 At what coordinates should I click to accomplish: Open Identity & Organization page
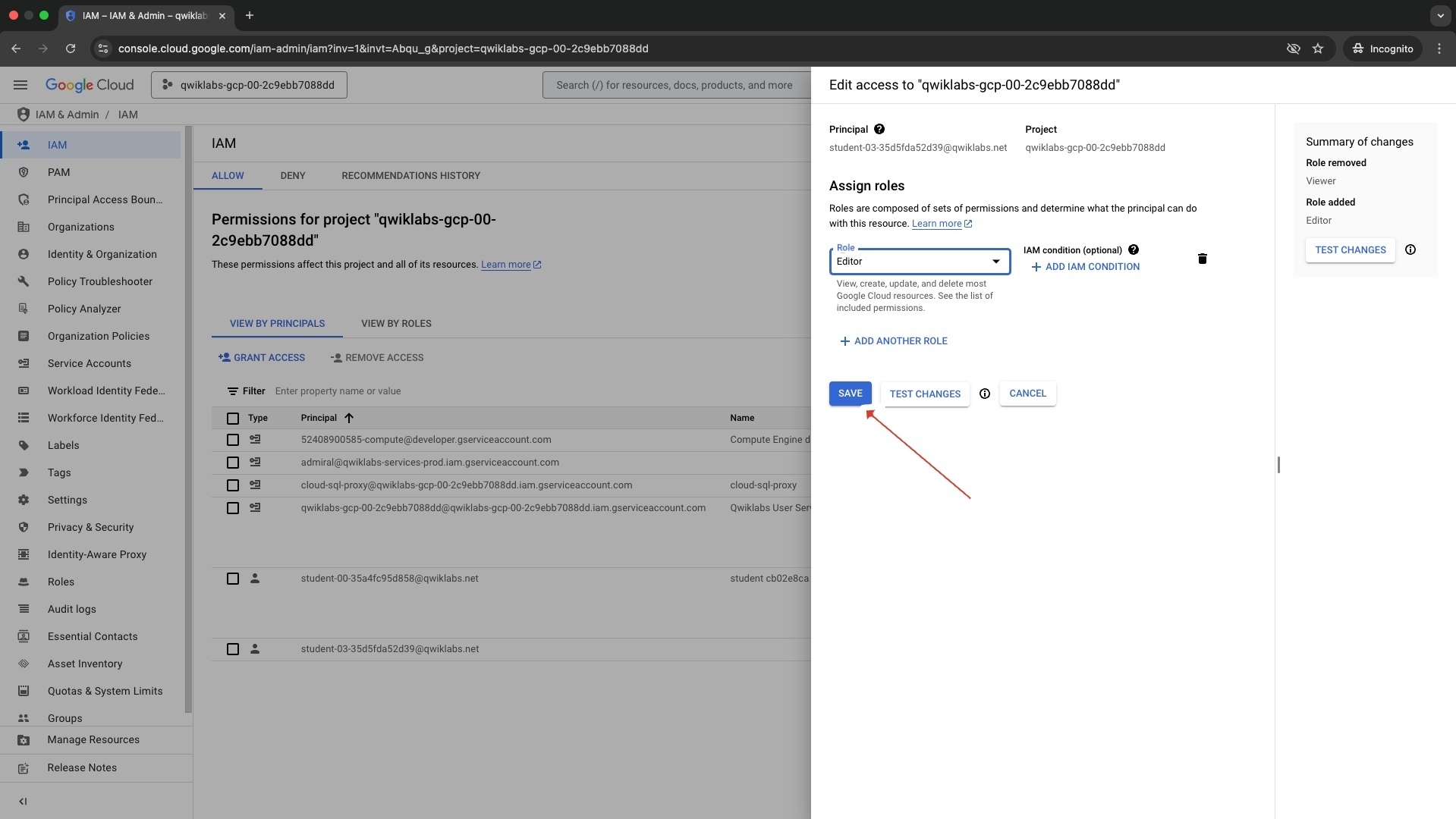(x=91, y=254)
